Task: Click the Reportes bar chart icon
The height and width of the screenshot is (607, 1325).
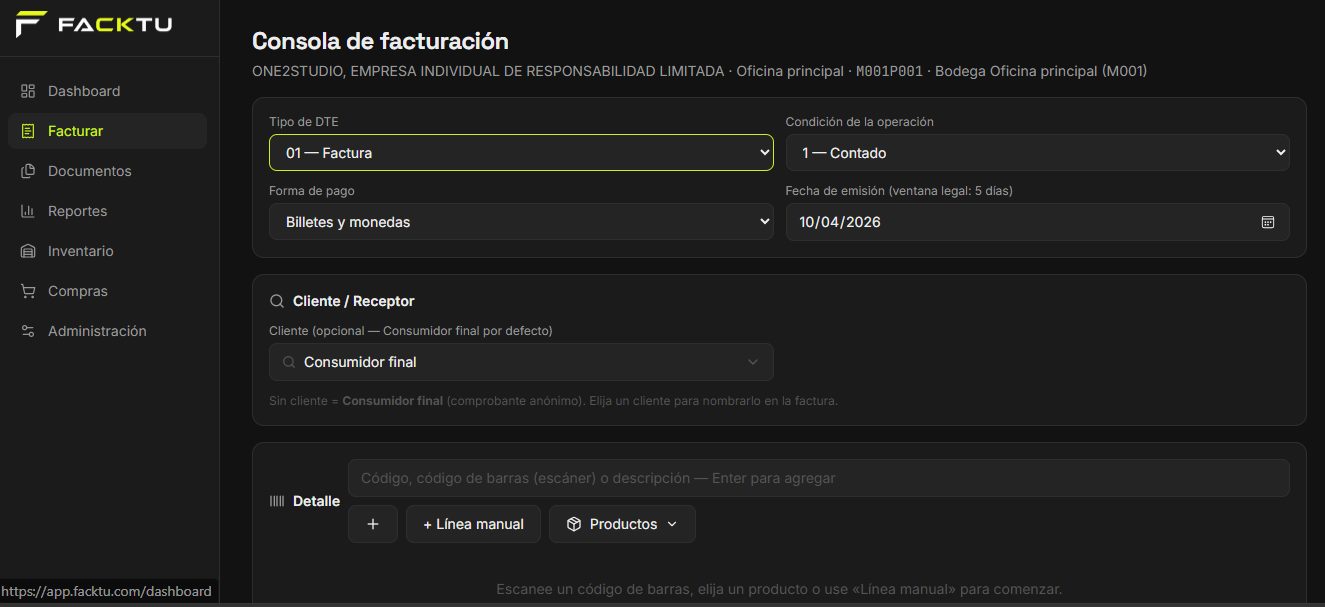Action: click(x=28, y=211)
